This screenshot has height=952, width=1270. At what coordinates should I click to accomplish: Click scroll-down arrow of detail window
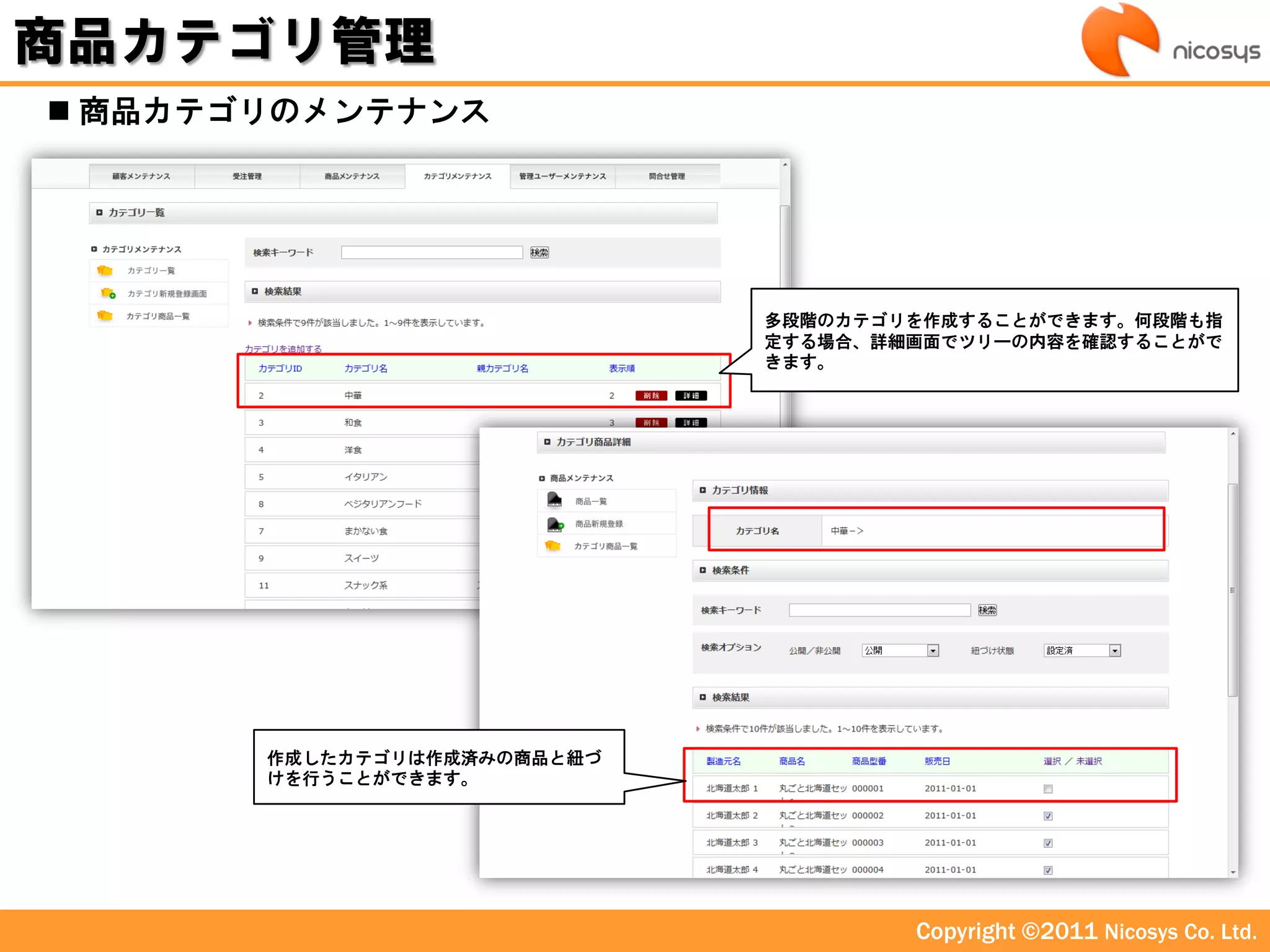pyautogui.click(x=1233, y=872)
